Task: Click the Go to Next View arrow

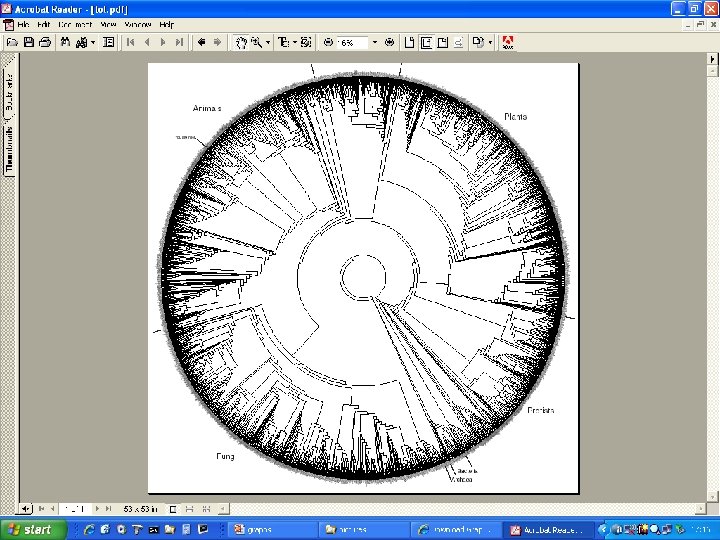Action: (x=217, y=43)
